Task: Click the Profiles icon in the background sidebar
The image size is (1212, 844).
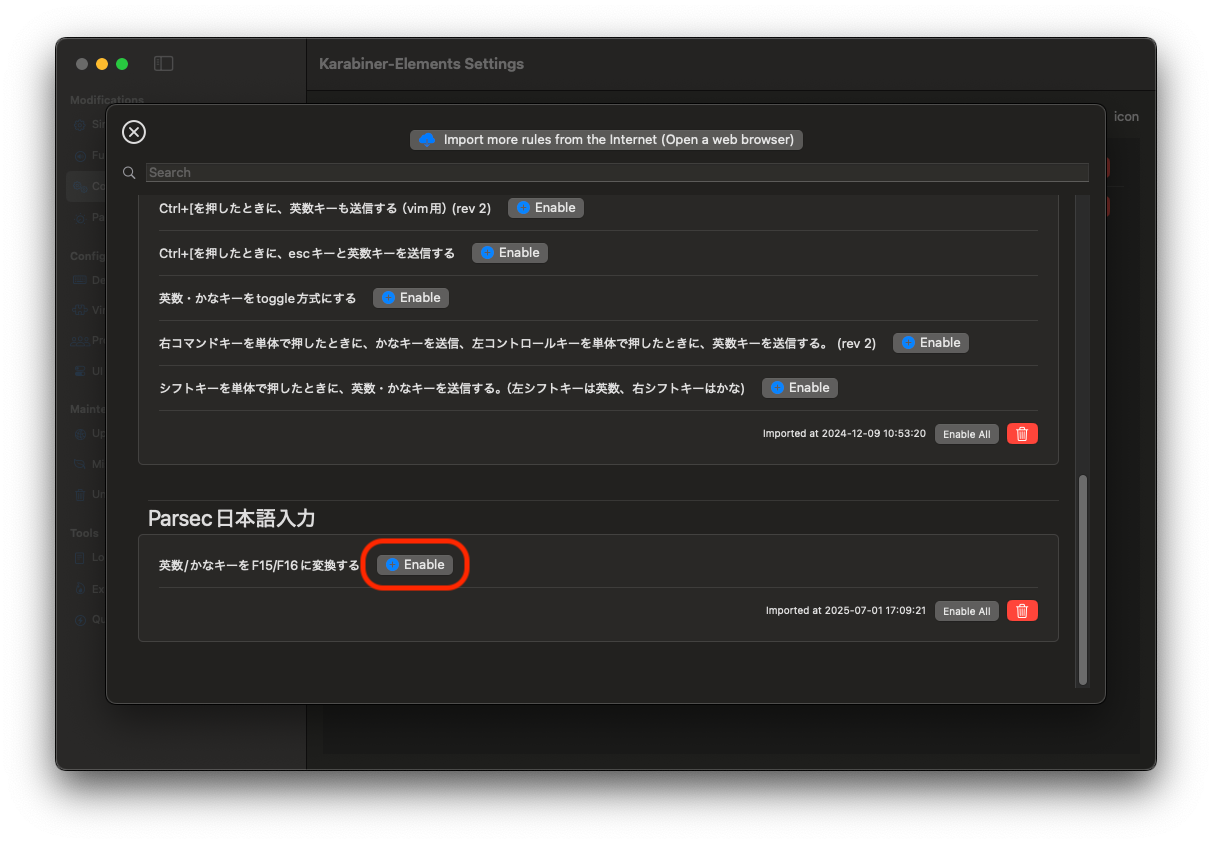Action: pos(80,341)
